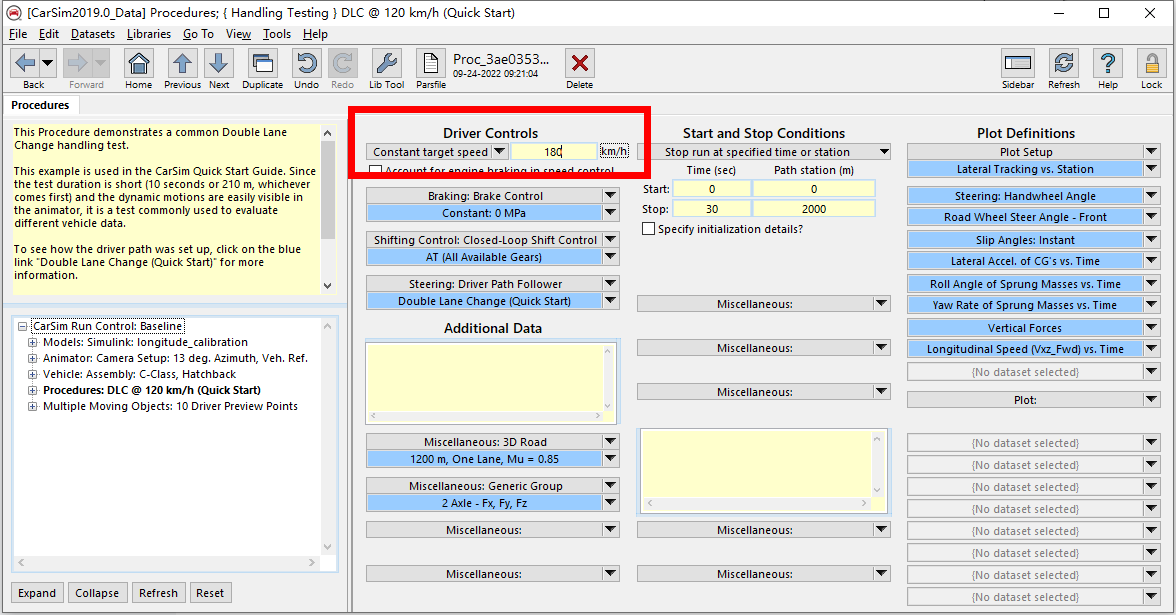This screenshot has width=1176, height=615.
Task: Open 2 Axle - Fx, Fy, Fz link
Action: pos(484,503)
